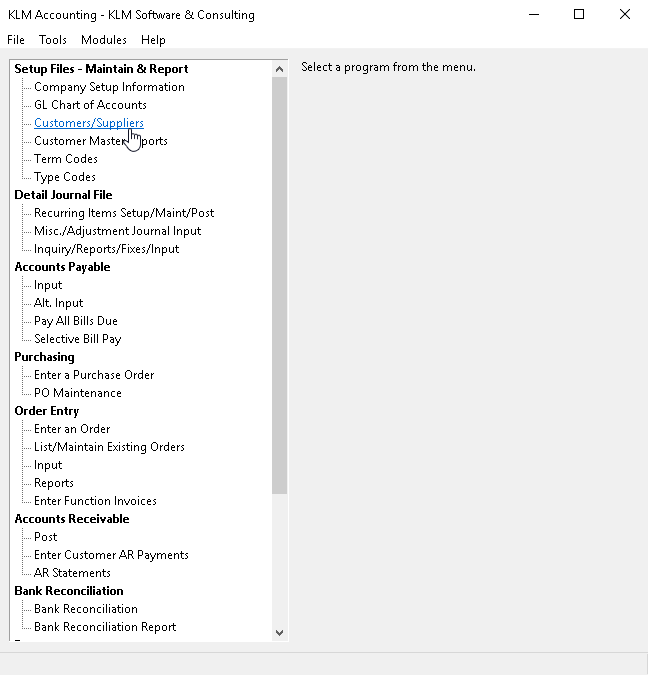Select Term Codes entry
648x675 pixels.
pos(66,159)
